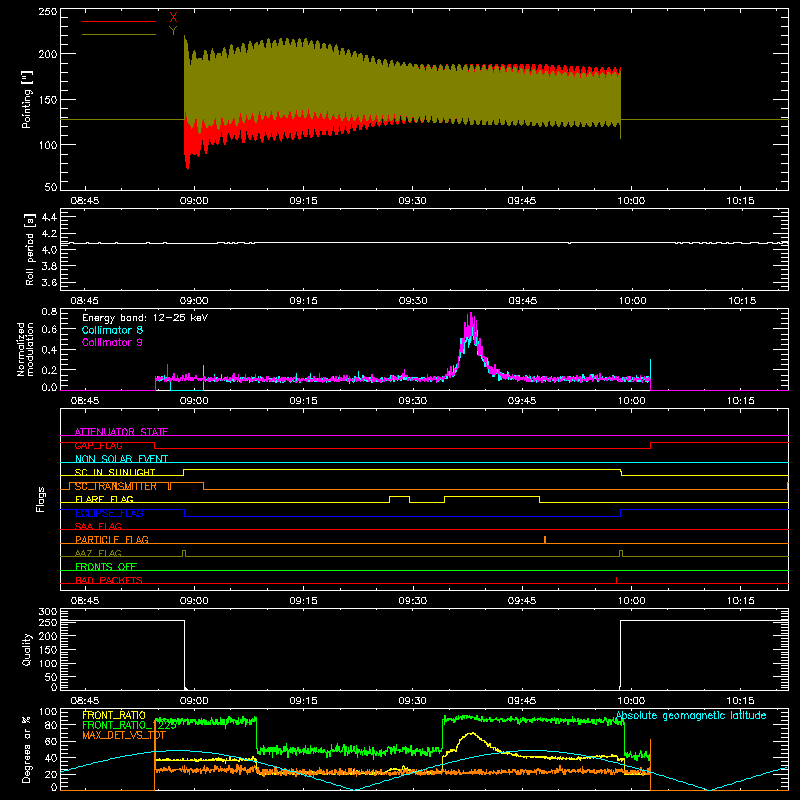Select the Collimator 9 legend entry

click(112, 342)
